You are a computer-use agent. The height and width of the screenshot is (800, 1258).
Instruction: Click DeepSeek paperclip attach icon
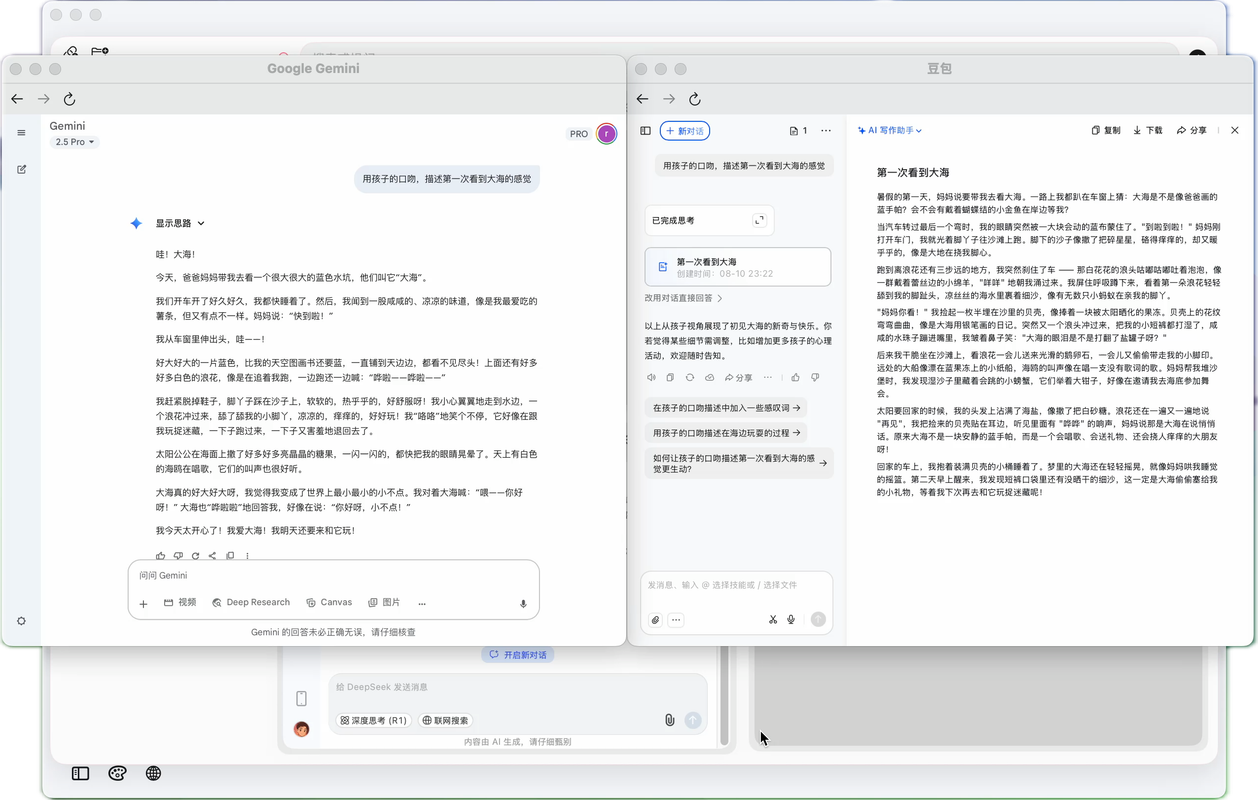click(x=669, y=720)
